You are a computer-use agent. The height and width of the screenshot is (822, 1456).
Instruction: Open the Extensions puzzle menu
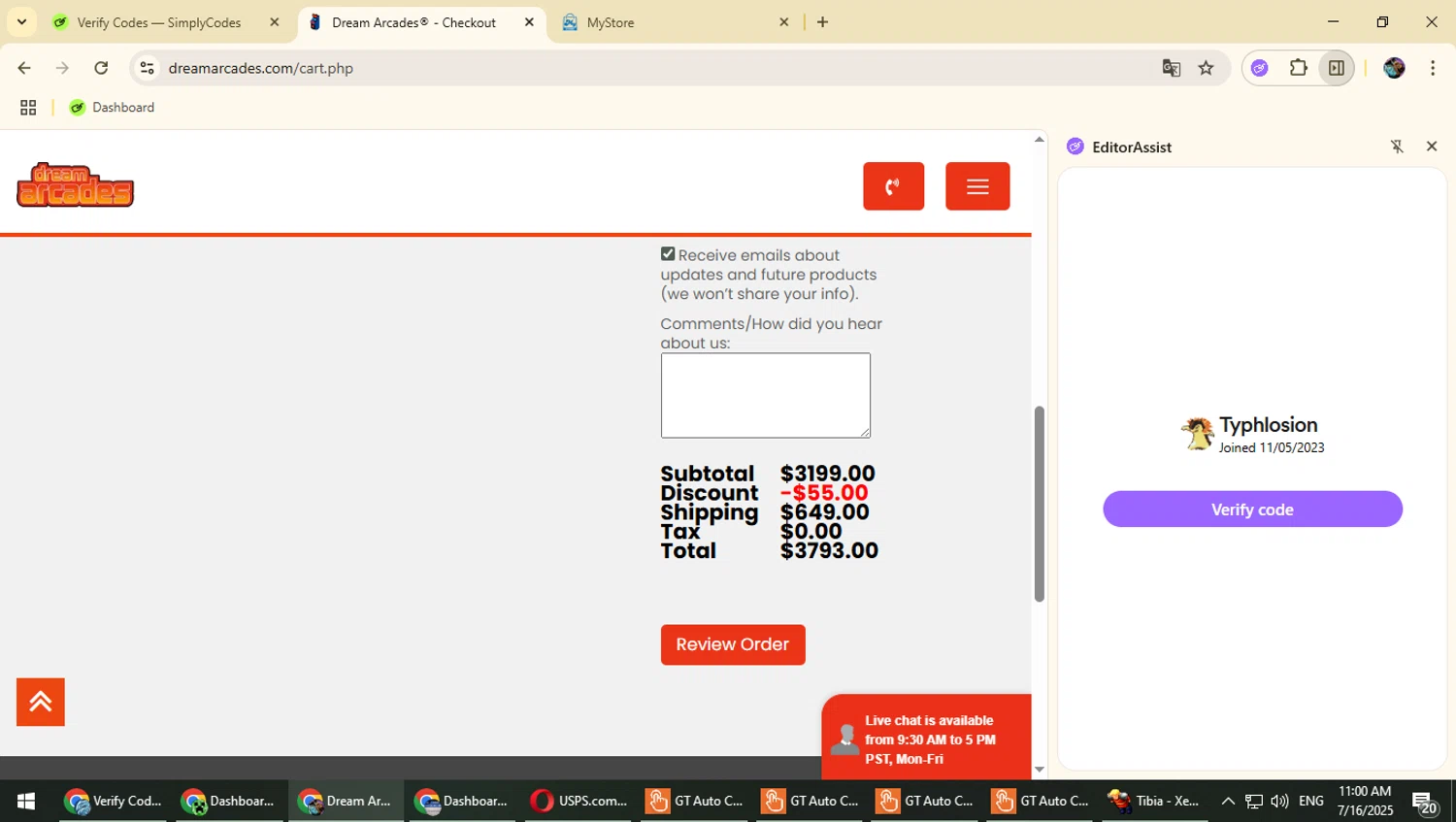[x=1298, y=68]
